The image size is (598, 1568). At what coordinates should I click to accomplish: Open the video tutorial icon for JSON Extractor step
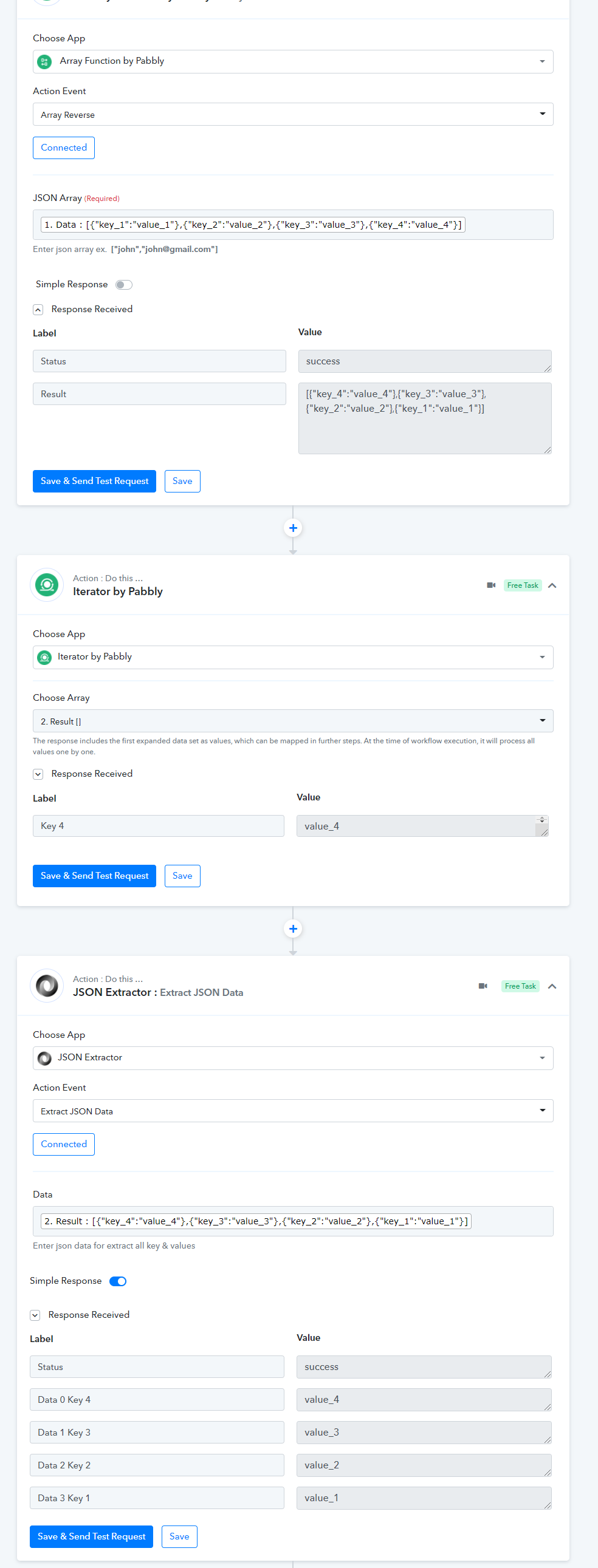click(483, 986)
